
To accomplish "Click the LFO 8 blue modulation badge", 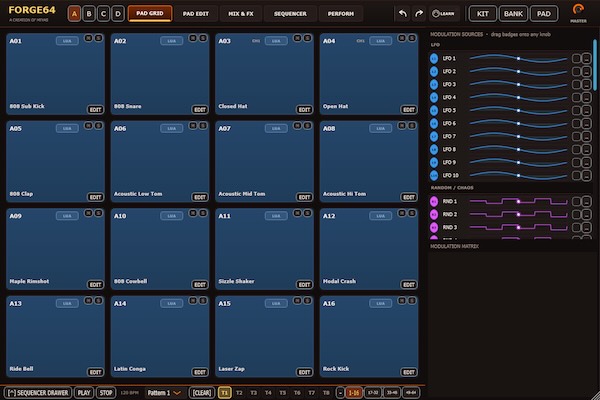I will (434, 150).
